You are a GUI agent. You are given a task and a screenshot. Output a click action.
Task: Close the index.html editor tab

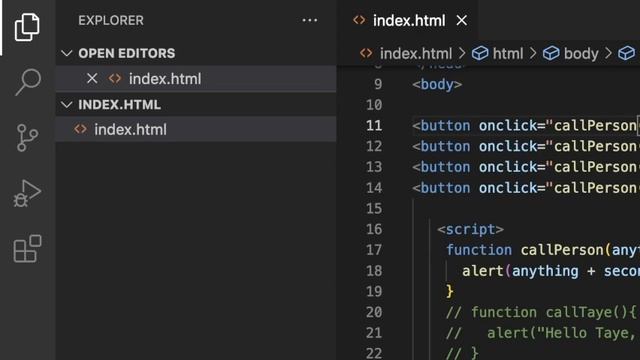[462, 20]
